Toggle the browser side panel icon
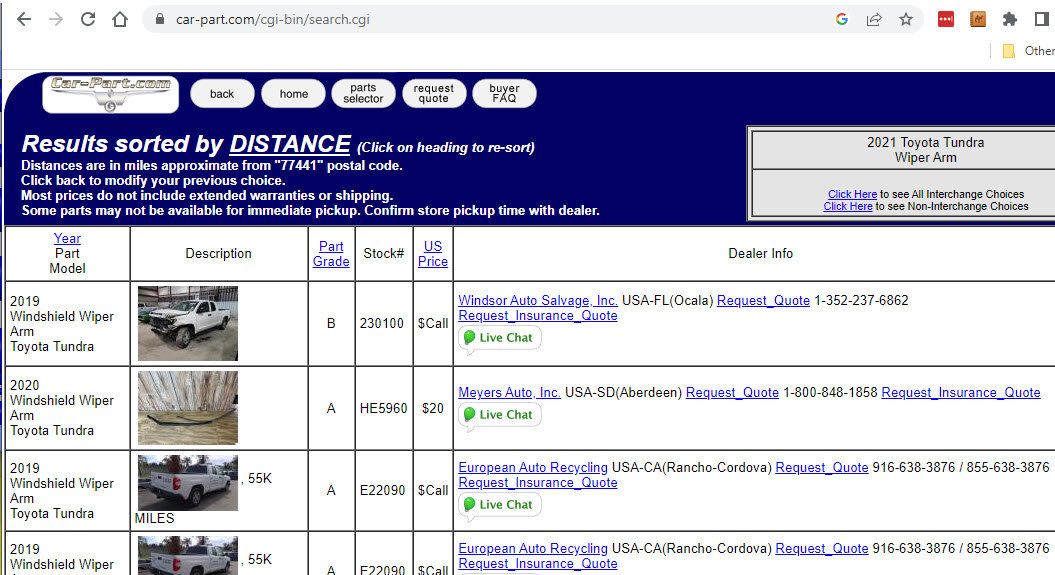 pos(1042,19)
